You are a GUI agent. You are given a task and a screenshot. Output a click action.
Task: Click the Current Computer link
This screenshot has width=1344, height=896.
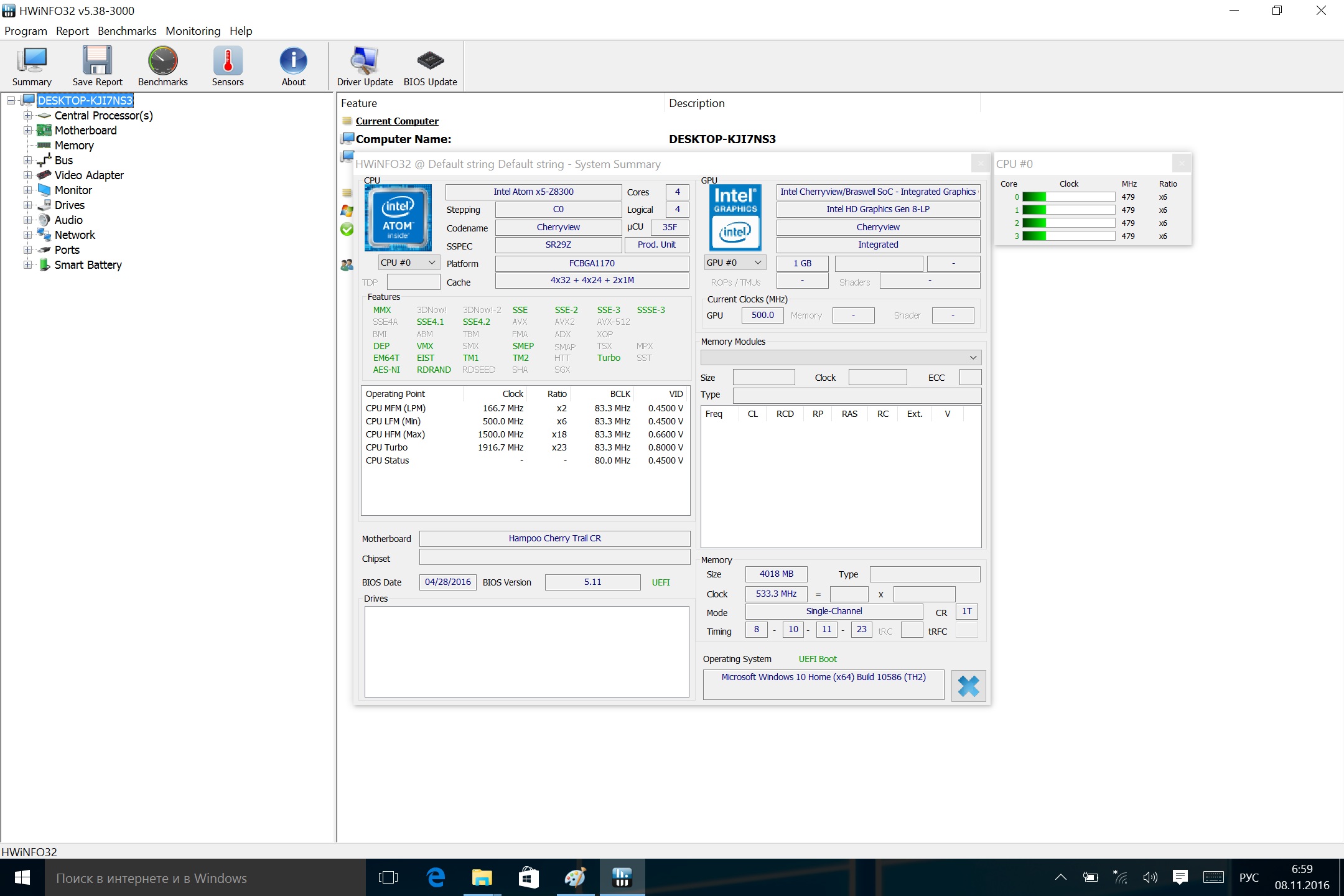pos(397,121)
